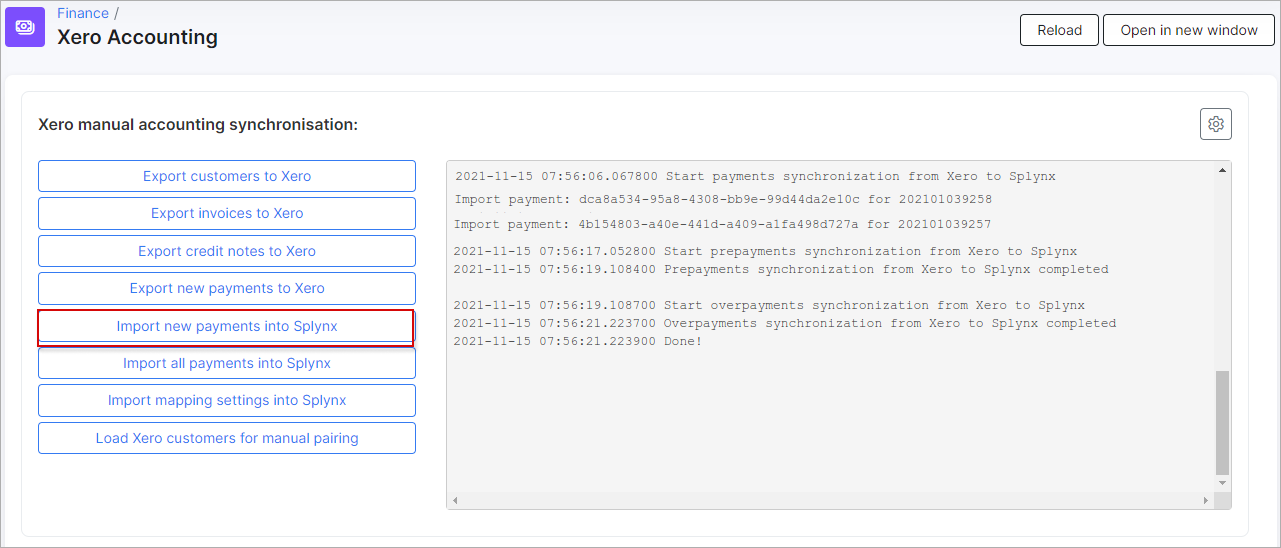1281x548 pixels.
Task: Select 'Start payments synchronization' log line
Action: 755,176
